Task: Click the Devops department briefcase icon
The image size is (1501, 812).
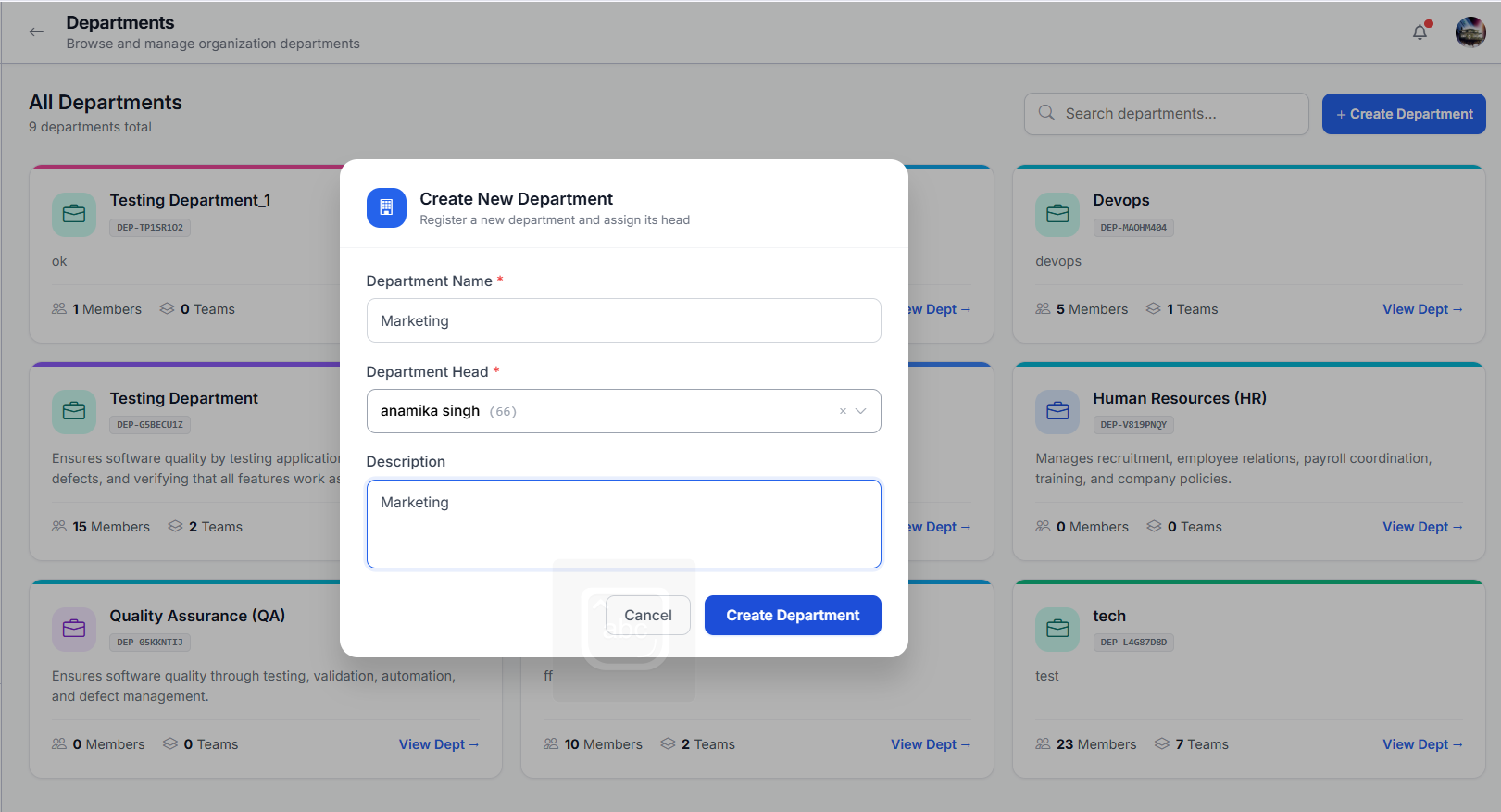Action: click(1057, 214)
